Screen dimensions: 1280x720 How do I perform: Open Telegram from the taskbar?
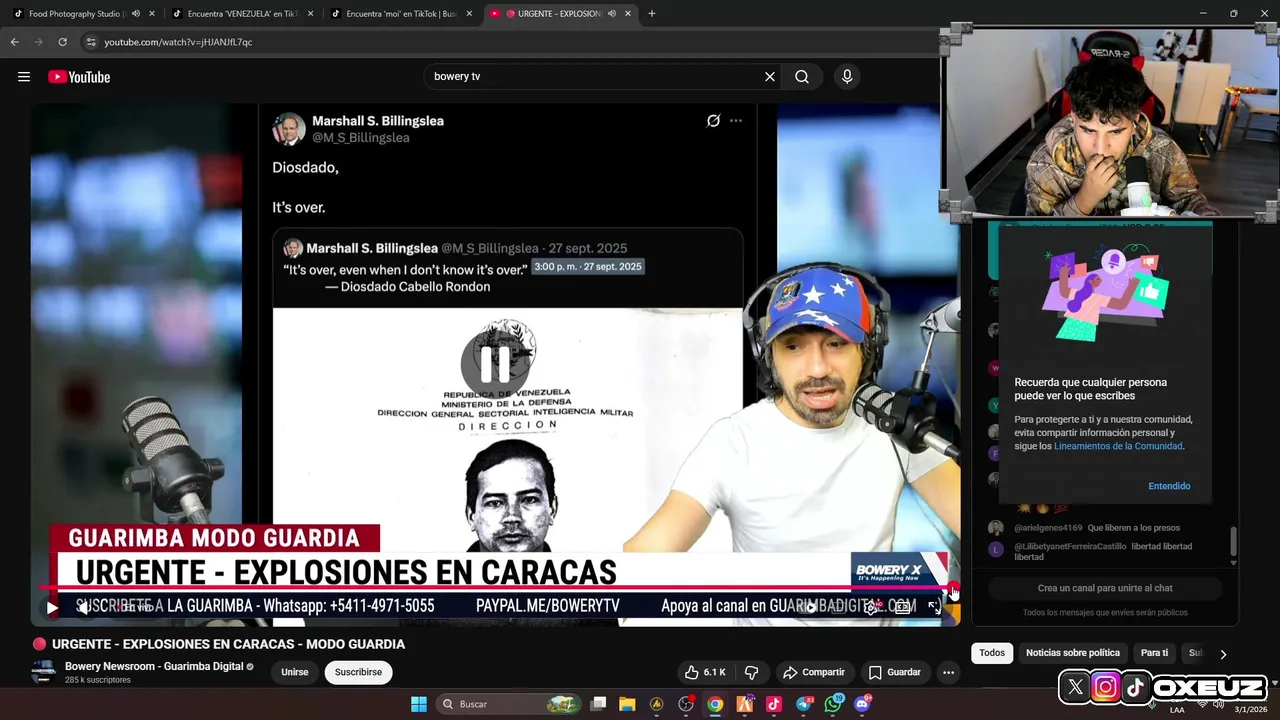pyautogui.click(x=804, y=704)
